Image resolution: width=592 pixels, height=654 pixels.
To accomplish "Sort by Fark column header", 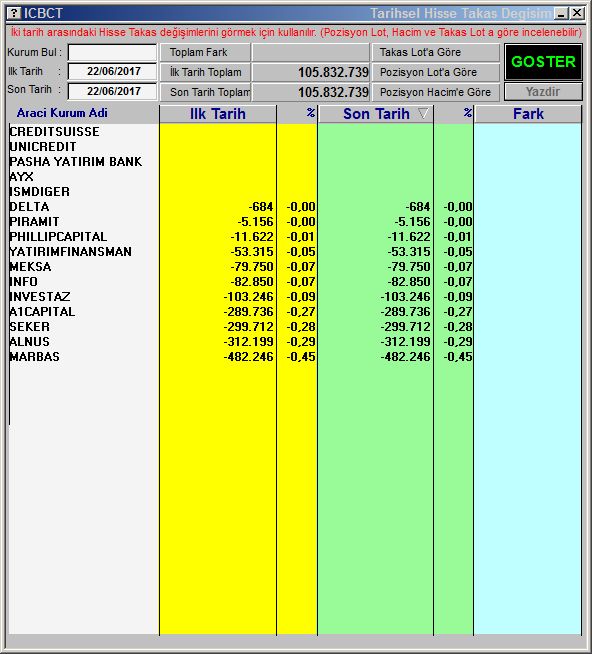I will (528, 114).
